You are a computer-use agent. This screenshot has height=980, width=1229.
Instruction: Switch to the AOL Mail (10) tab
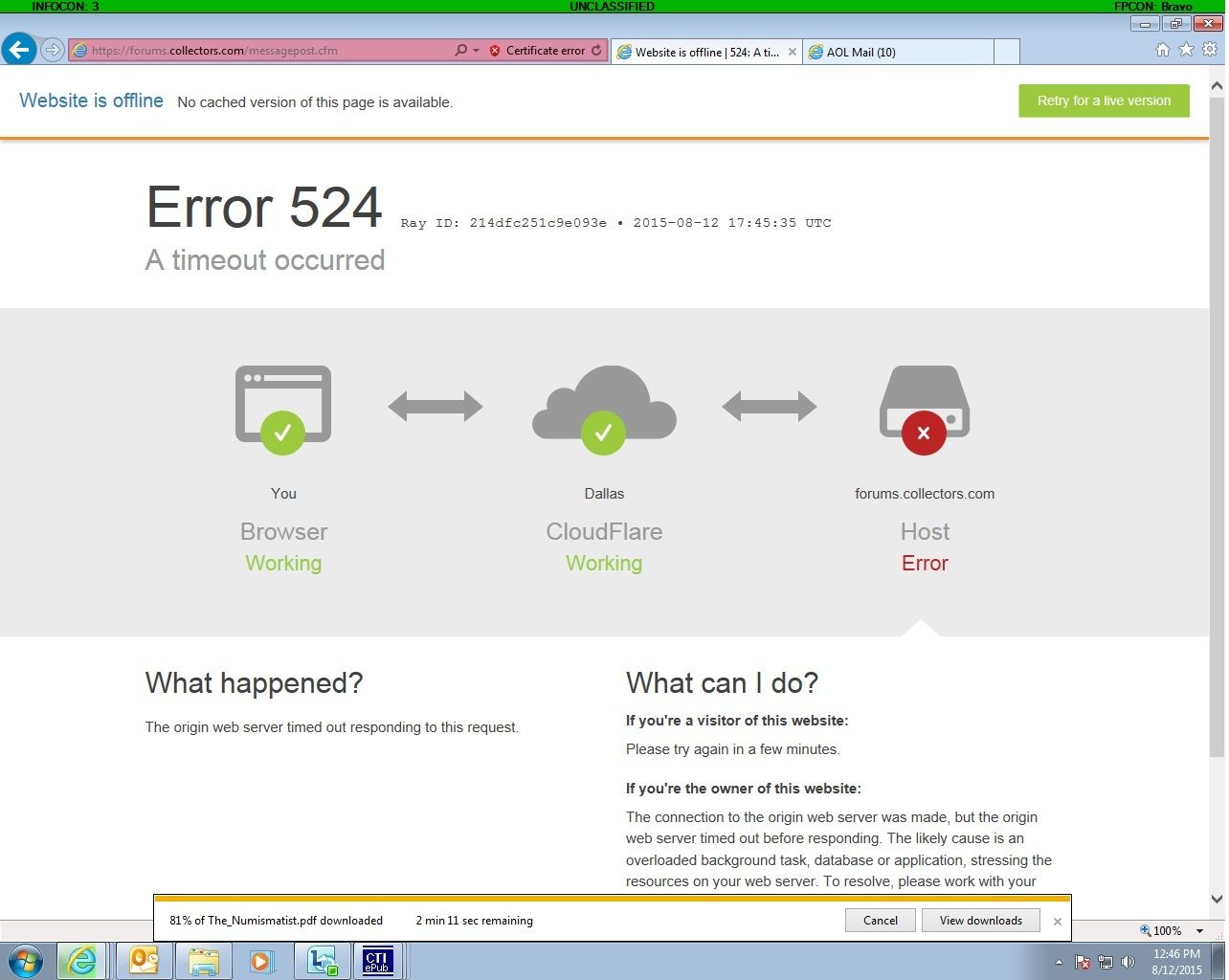[897, 52]
